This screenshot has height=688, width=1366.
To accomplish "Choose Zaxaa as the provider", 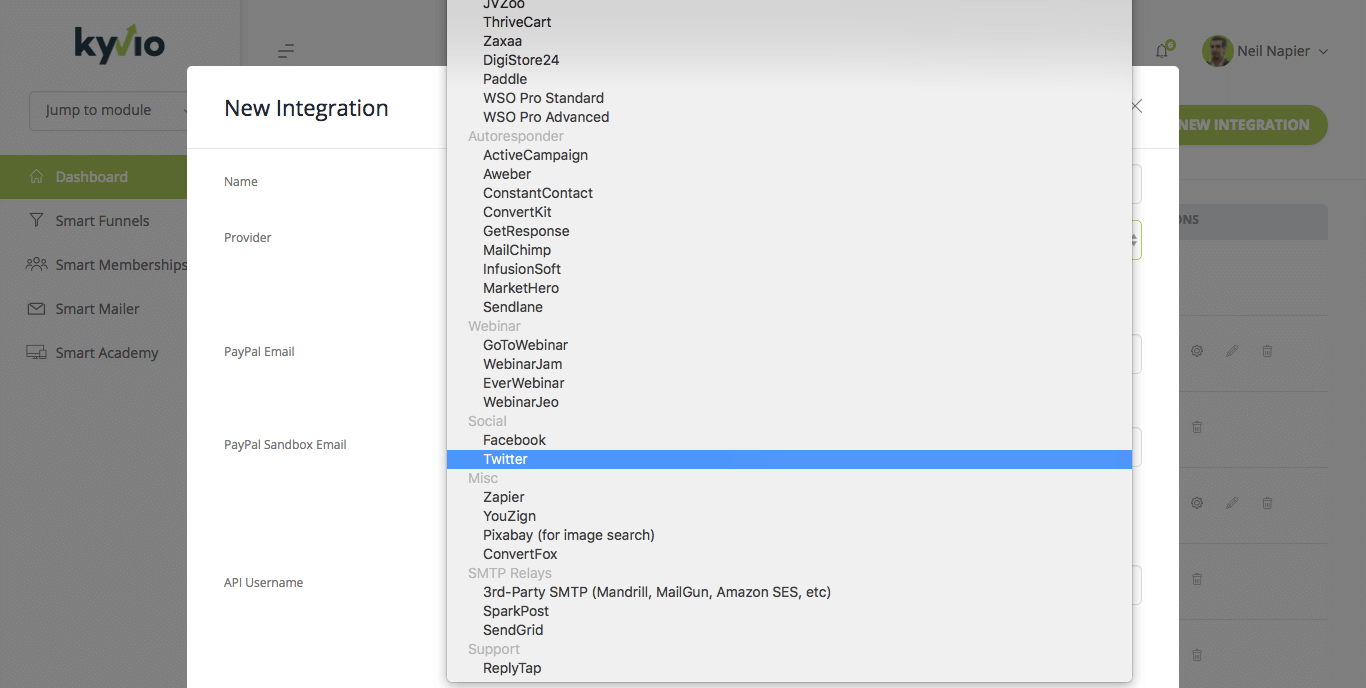I will point(789,41).
